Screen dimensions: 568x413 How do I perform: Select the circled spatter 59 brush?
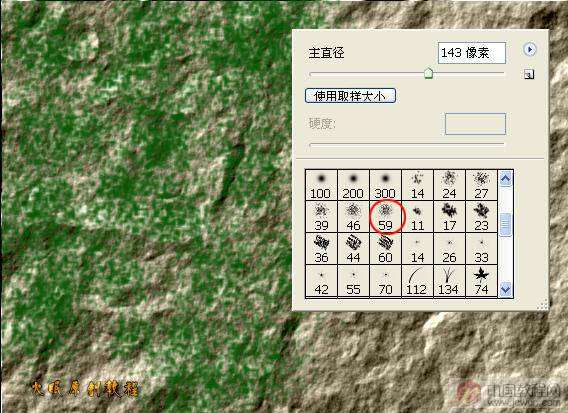(x=385, y=217)
